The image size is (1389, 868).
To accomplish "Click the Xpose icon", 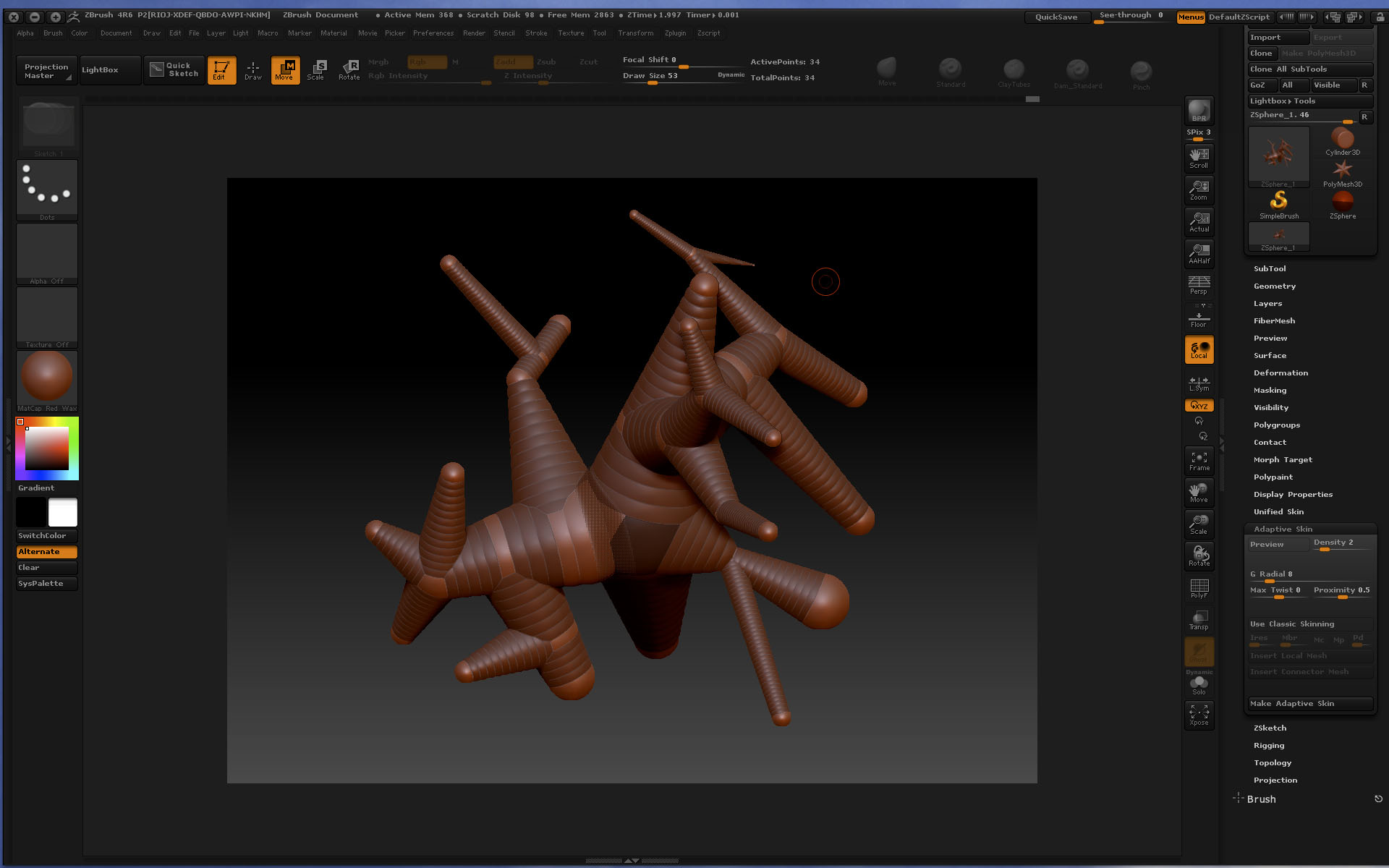I will click(1199, 715).
